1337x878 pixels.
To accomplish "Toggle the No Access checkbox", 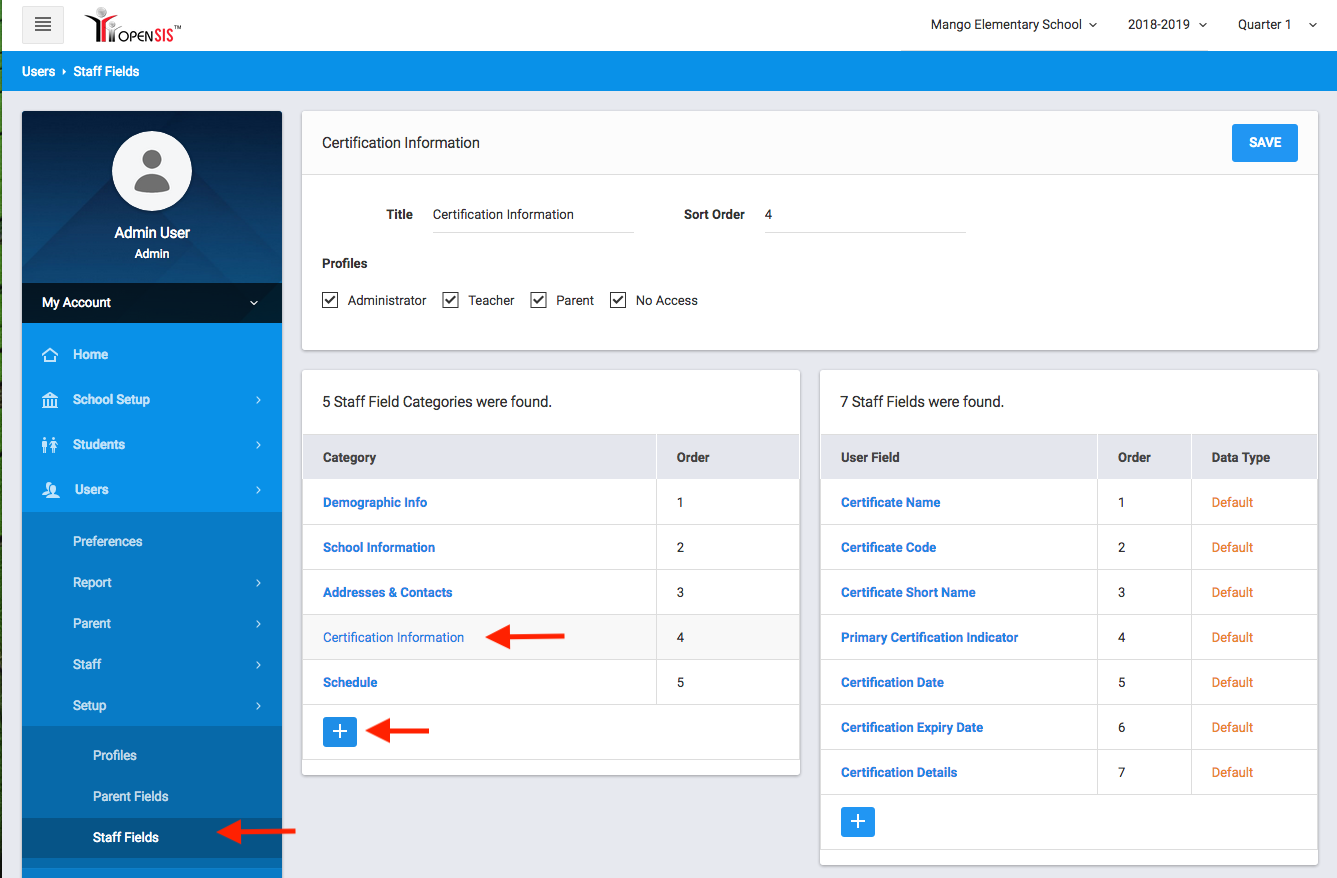I will pos(618,300).
